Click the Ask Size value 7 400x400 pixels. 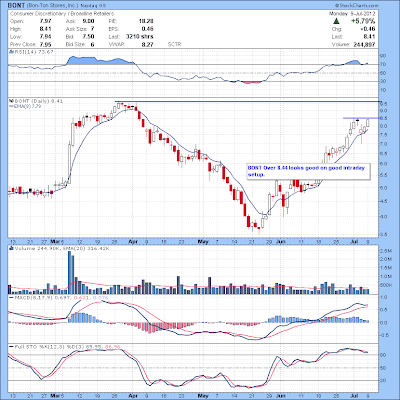click(92, 29)
